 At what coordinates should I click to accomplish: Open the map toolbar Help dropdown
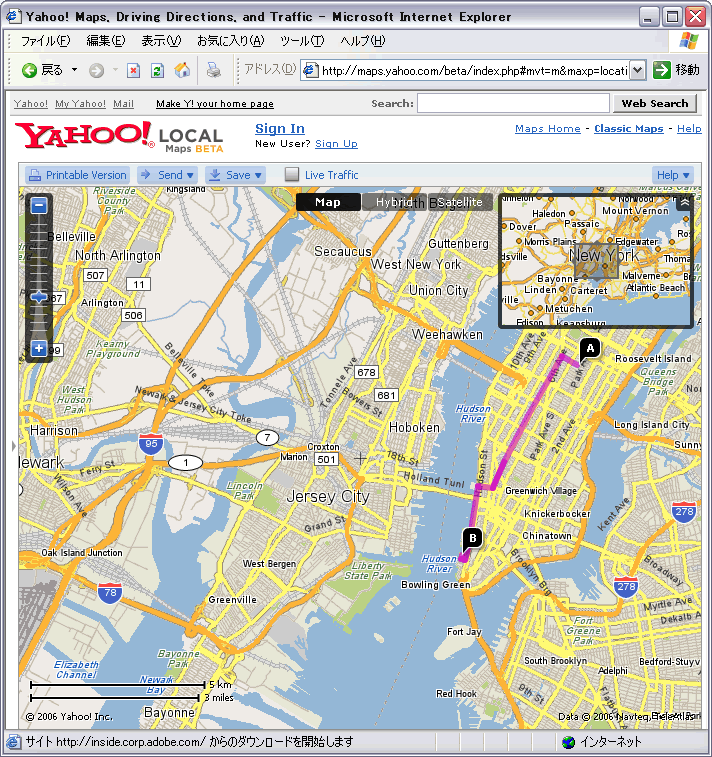point(673,175)
